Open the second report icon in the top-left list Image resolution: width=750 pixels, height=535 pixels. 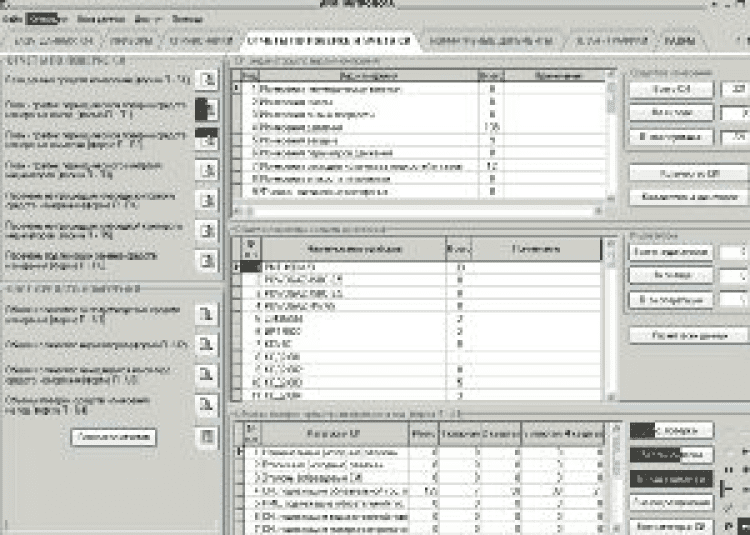click(206, 108)
